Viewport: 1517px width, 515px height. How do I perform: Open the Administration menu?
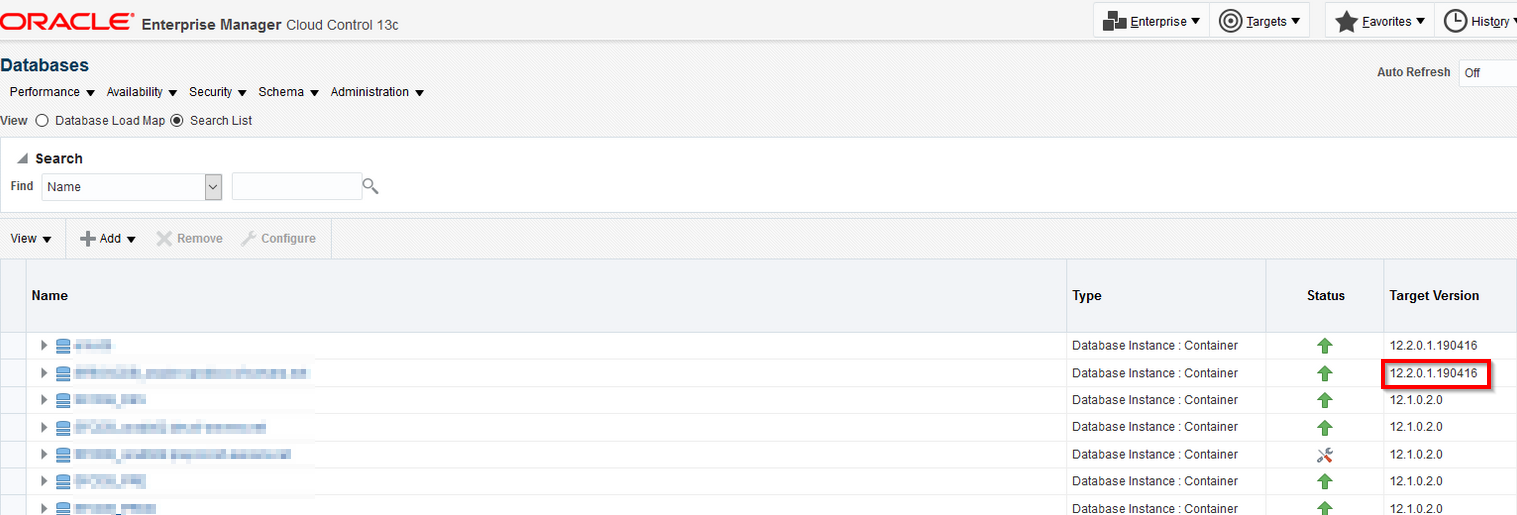(x=377, y=92)
